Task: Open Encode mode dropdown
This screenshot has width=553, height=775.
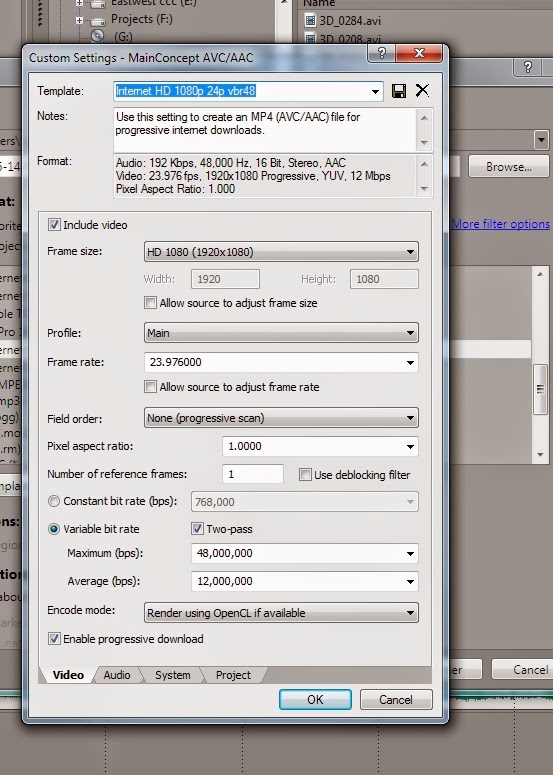Action: pyautogui.click(x=281, y=612)
